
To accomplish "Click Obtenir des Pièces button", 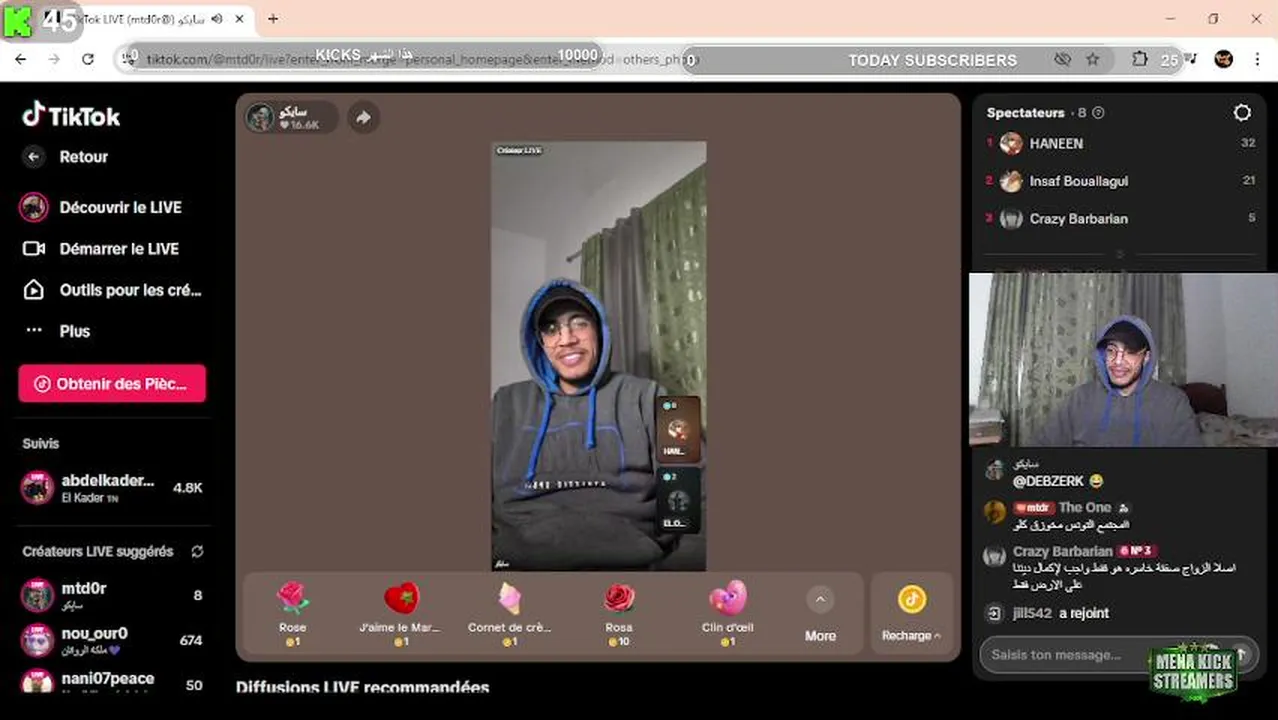I will (112, 384).
